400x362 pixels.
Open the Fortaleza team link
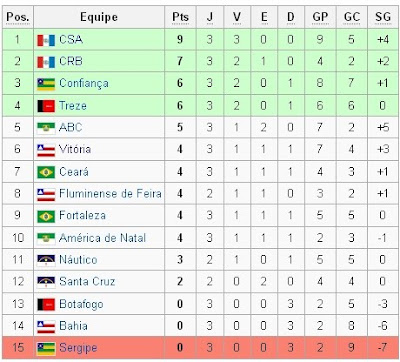click(x=82, y=215)
